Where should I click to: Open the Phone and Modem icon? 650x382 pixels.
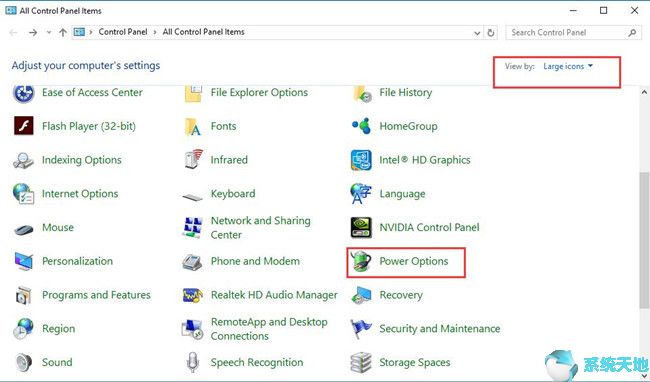(x=193, y=262)
